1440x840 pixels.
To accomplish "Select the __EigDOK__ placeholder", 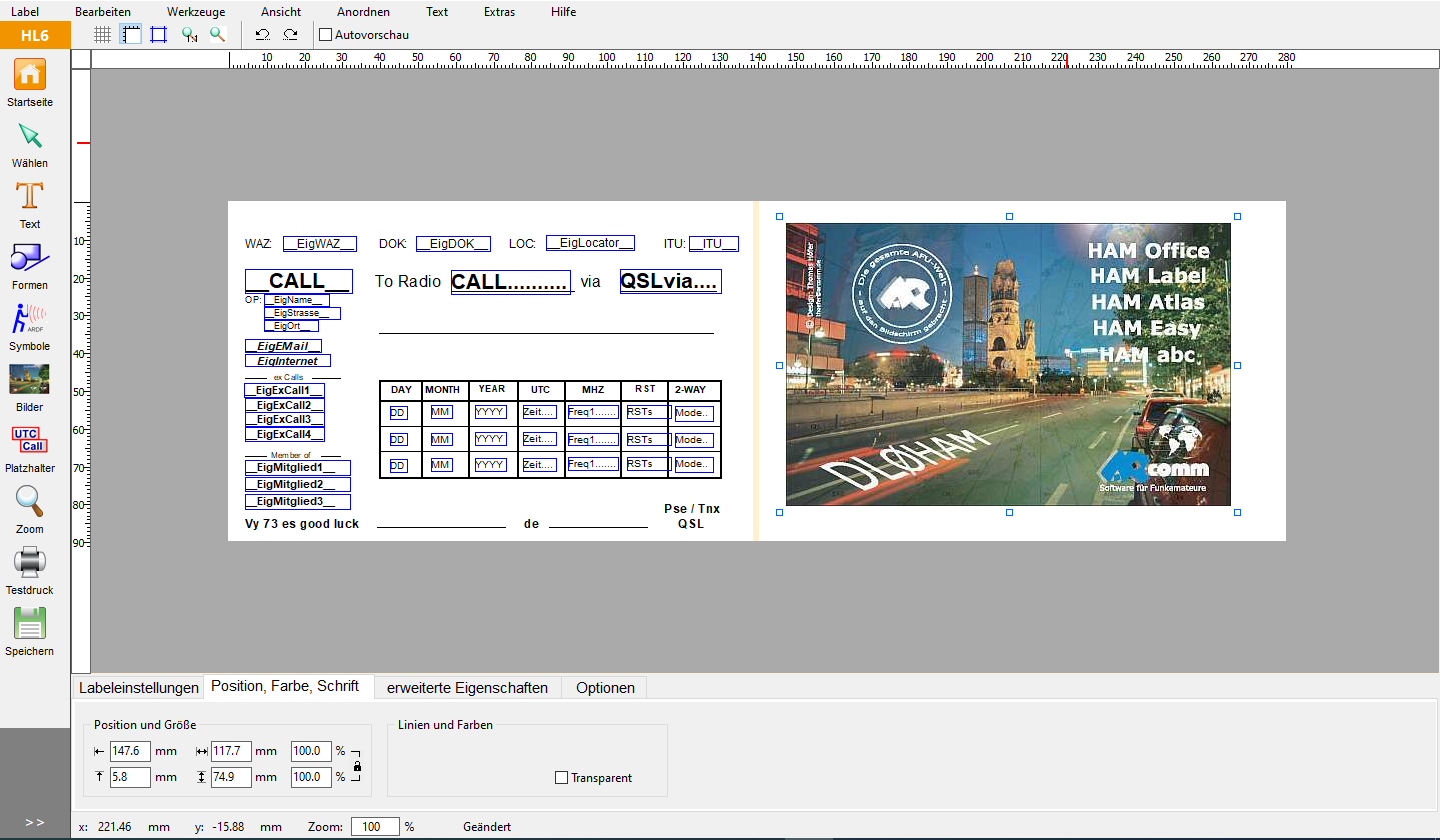I will coord(453,243).
